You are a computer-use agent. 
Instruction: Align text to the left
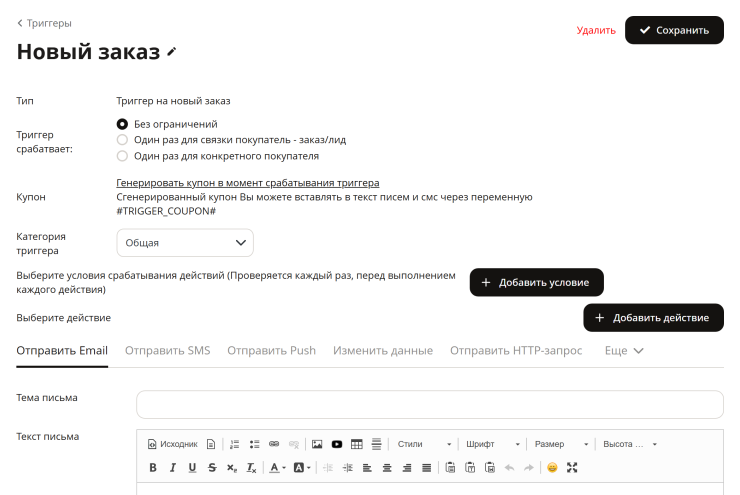(367, 468)
